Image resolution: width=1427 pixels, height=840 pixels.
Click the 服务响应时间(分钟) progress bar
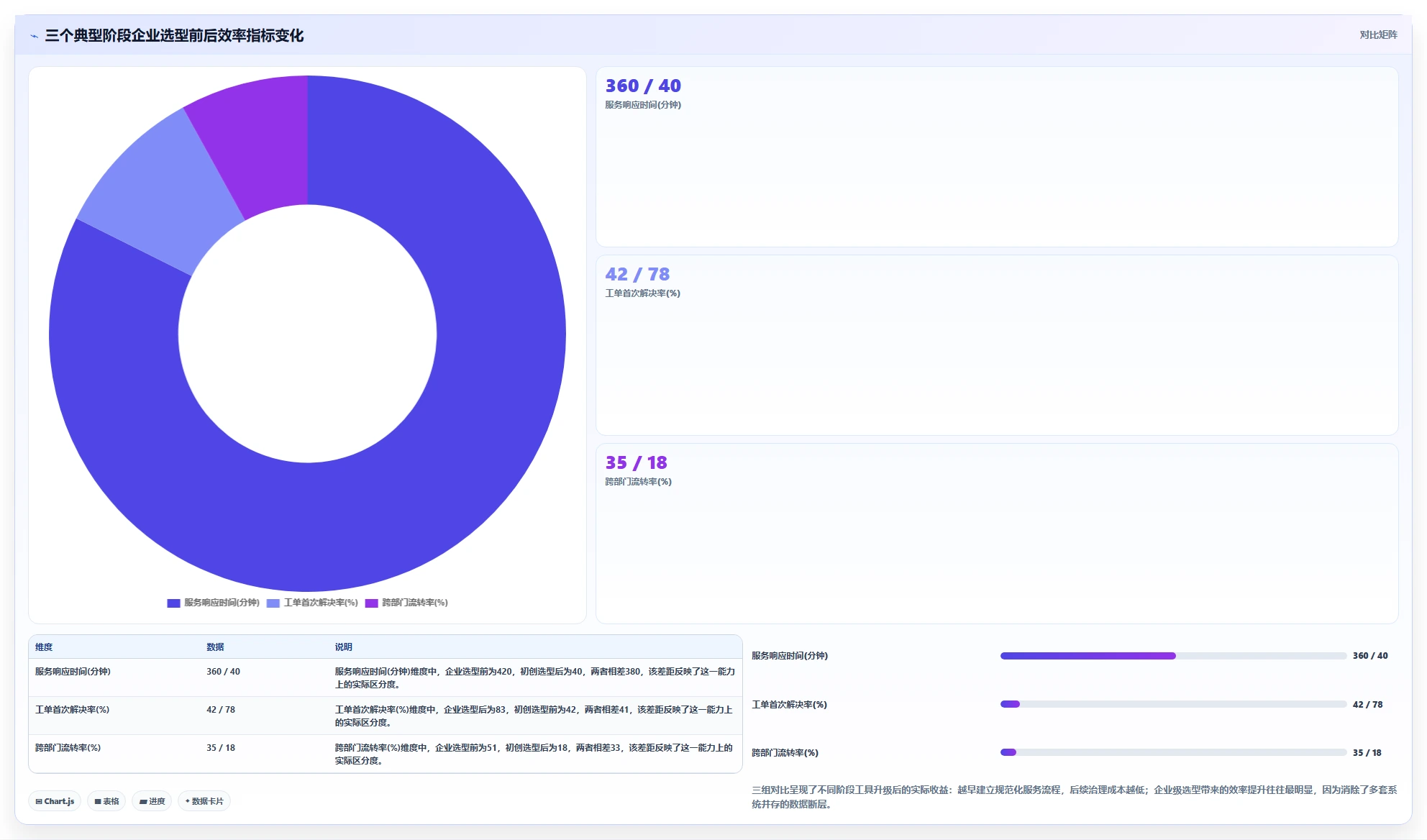pos(1173,656)
